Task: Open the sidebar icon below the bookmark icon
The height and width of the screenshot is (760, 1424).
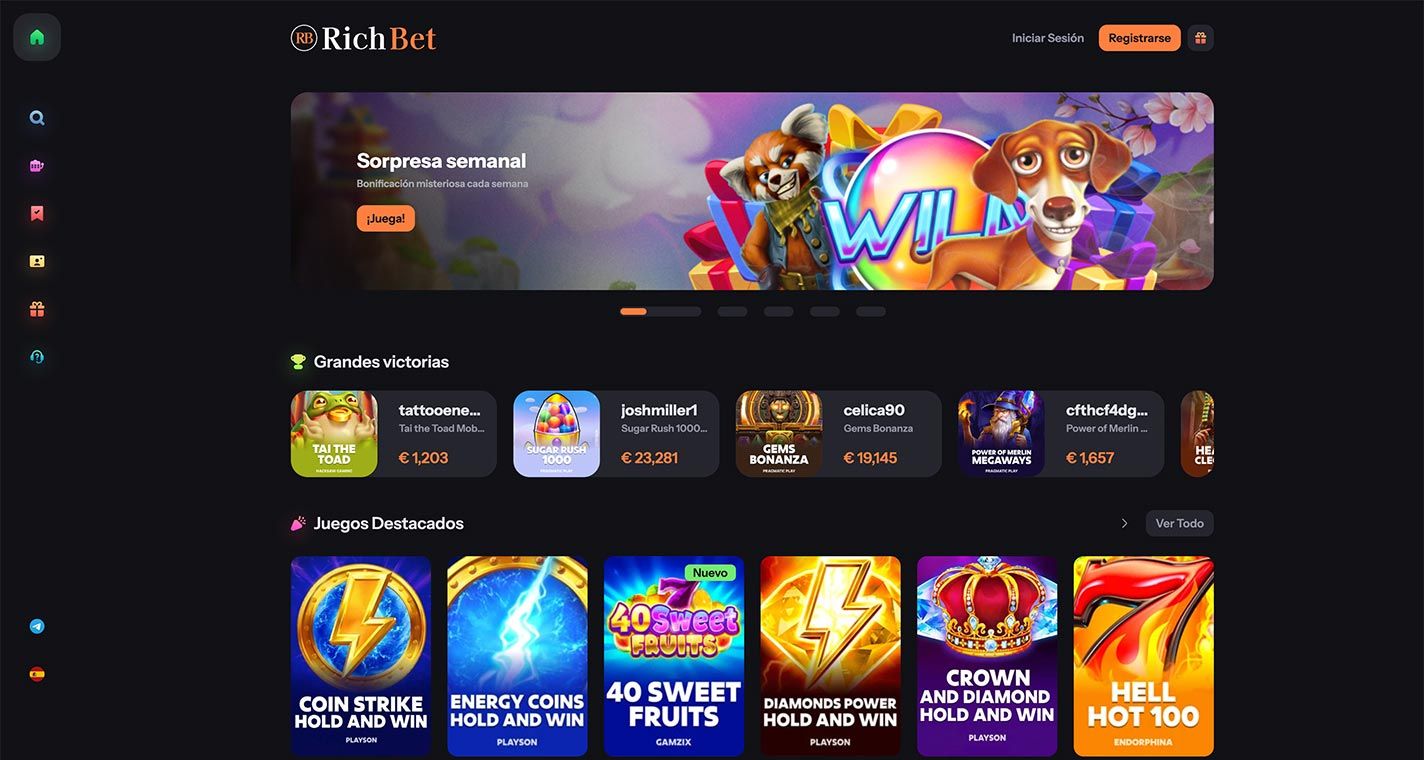Action: click(37, 261)
